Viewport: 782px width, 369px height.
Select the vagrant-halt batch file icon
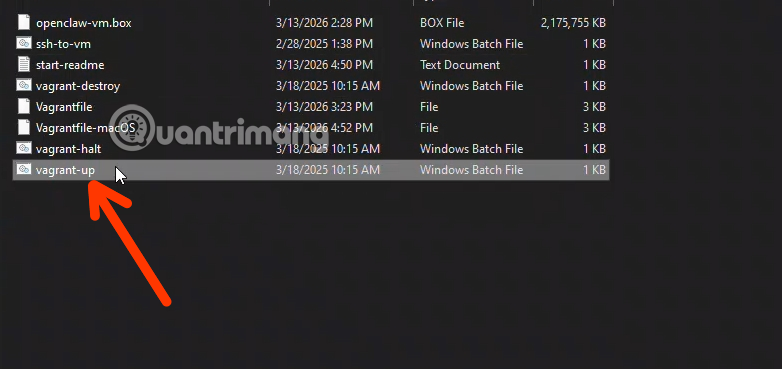23,148
